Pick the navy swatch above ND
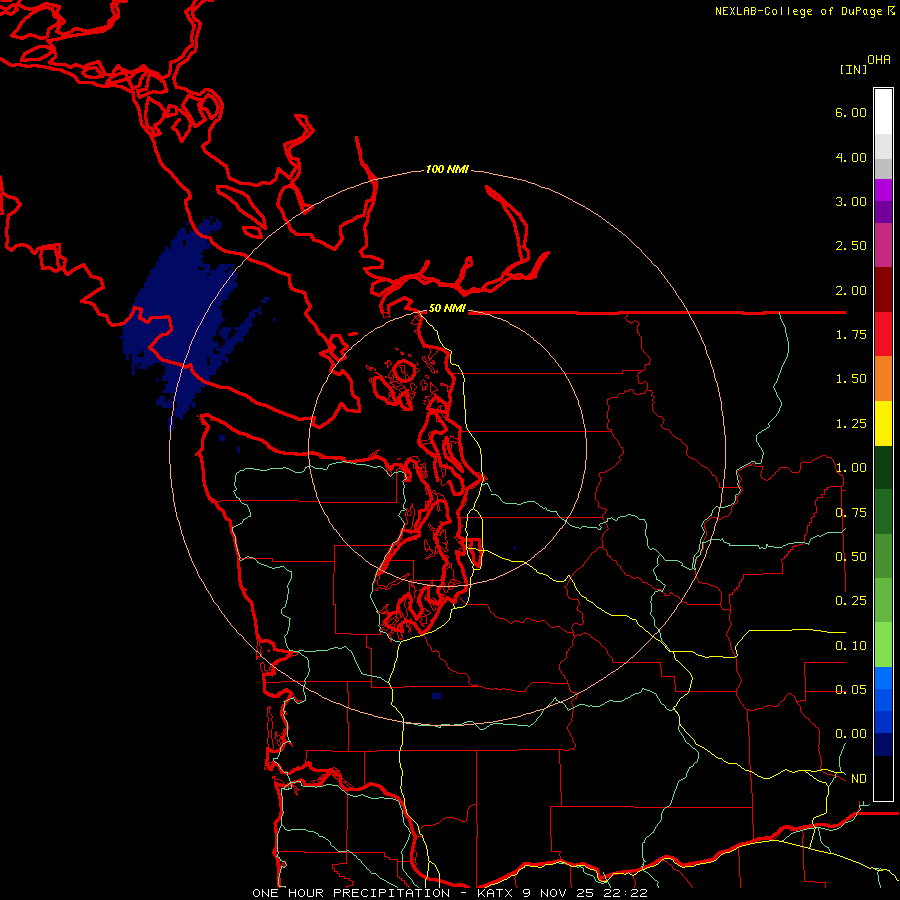Image resolution: width=900 pixels, height=900 pixels. click(x=883, y=745)
